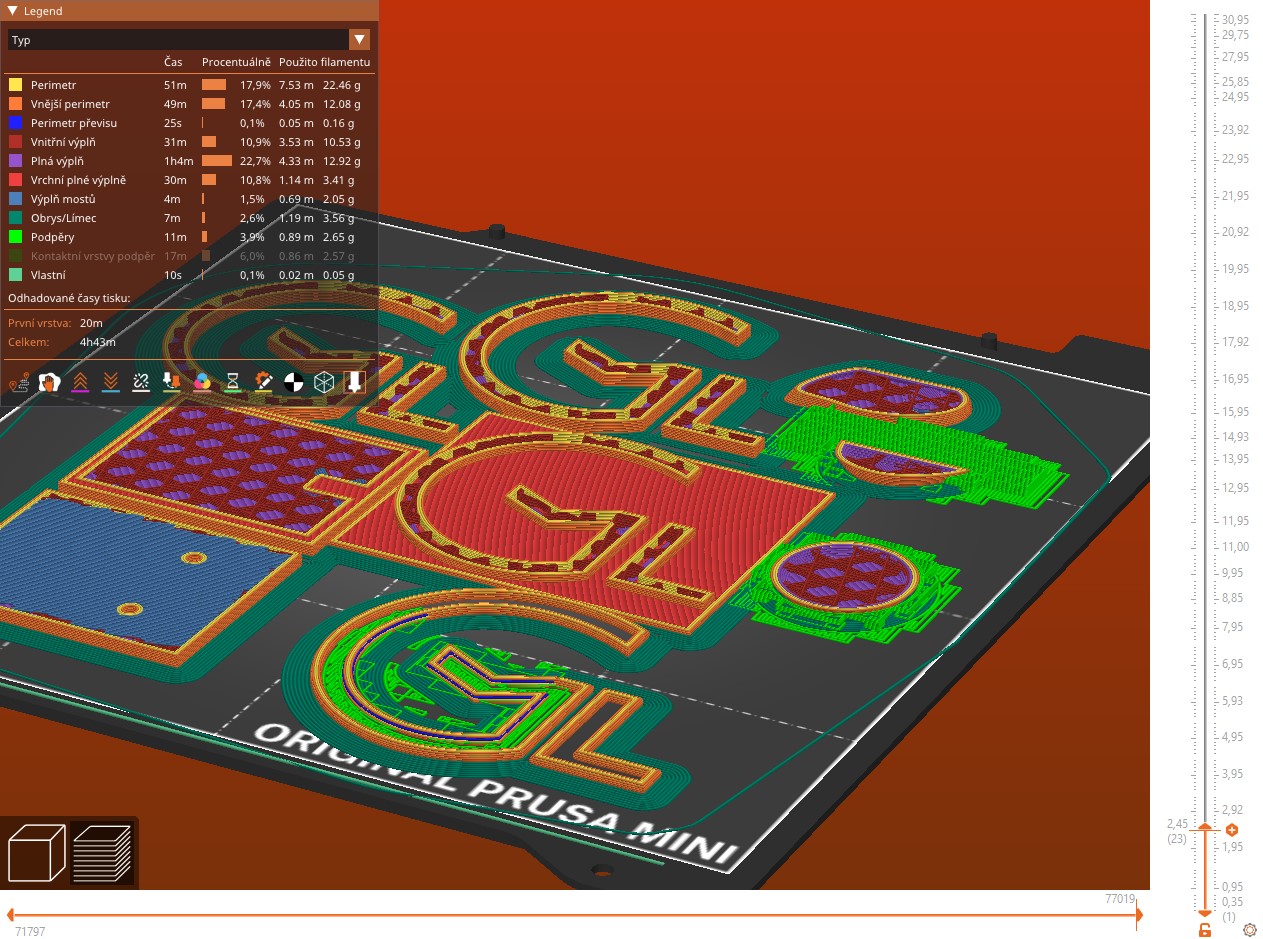Toggle seams visibility icon

click(141, 382)
